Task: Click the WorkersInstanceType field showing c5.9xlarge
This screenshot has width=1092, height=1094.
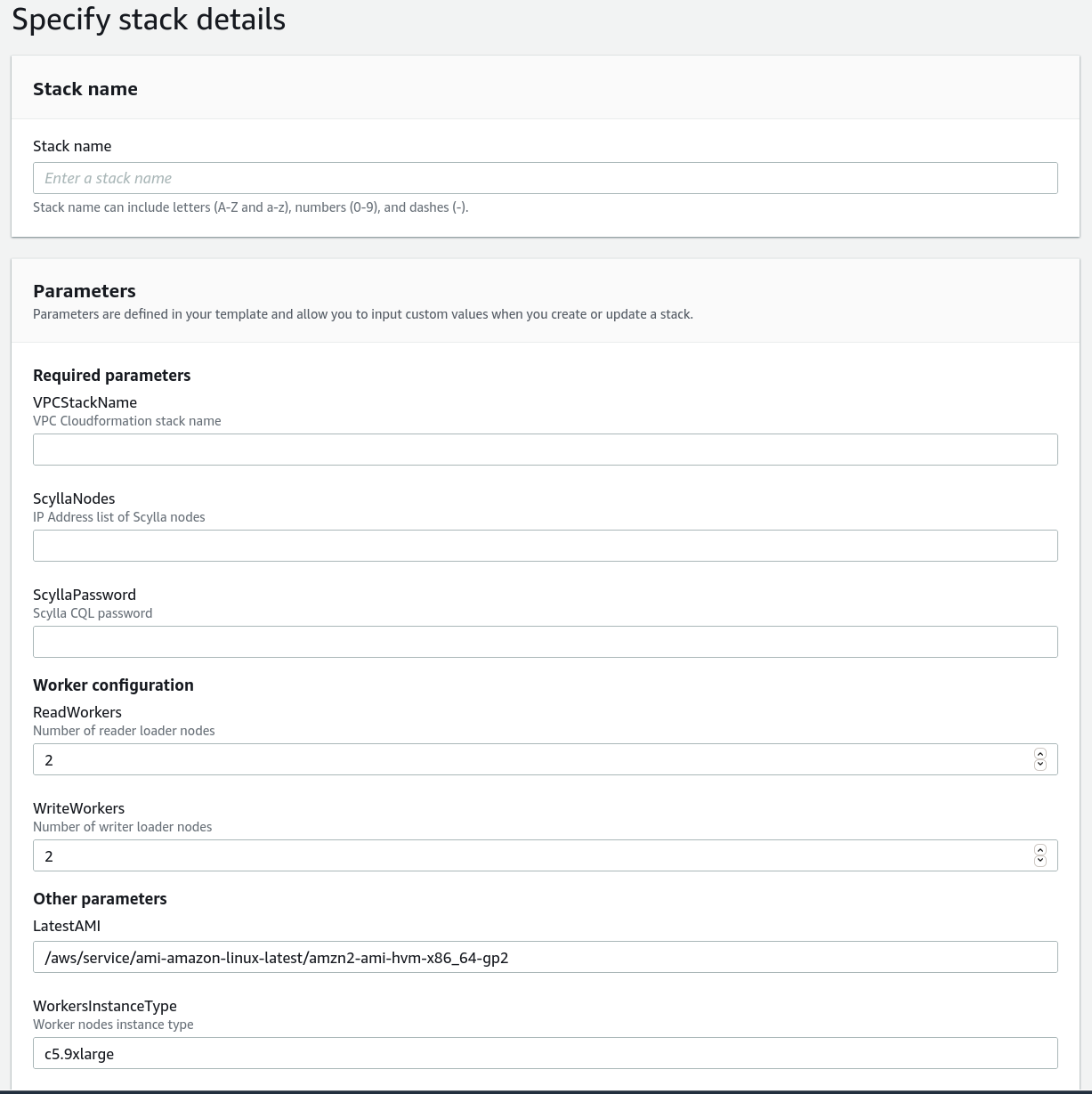Action: [x=545, y=1053]
